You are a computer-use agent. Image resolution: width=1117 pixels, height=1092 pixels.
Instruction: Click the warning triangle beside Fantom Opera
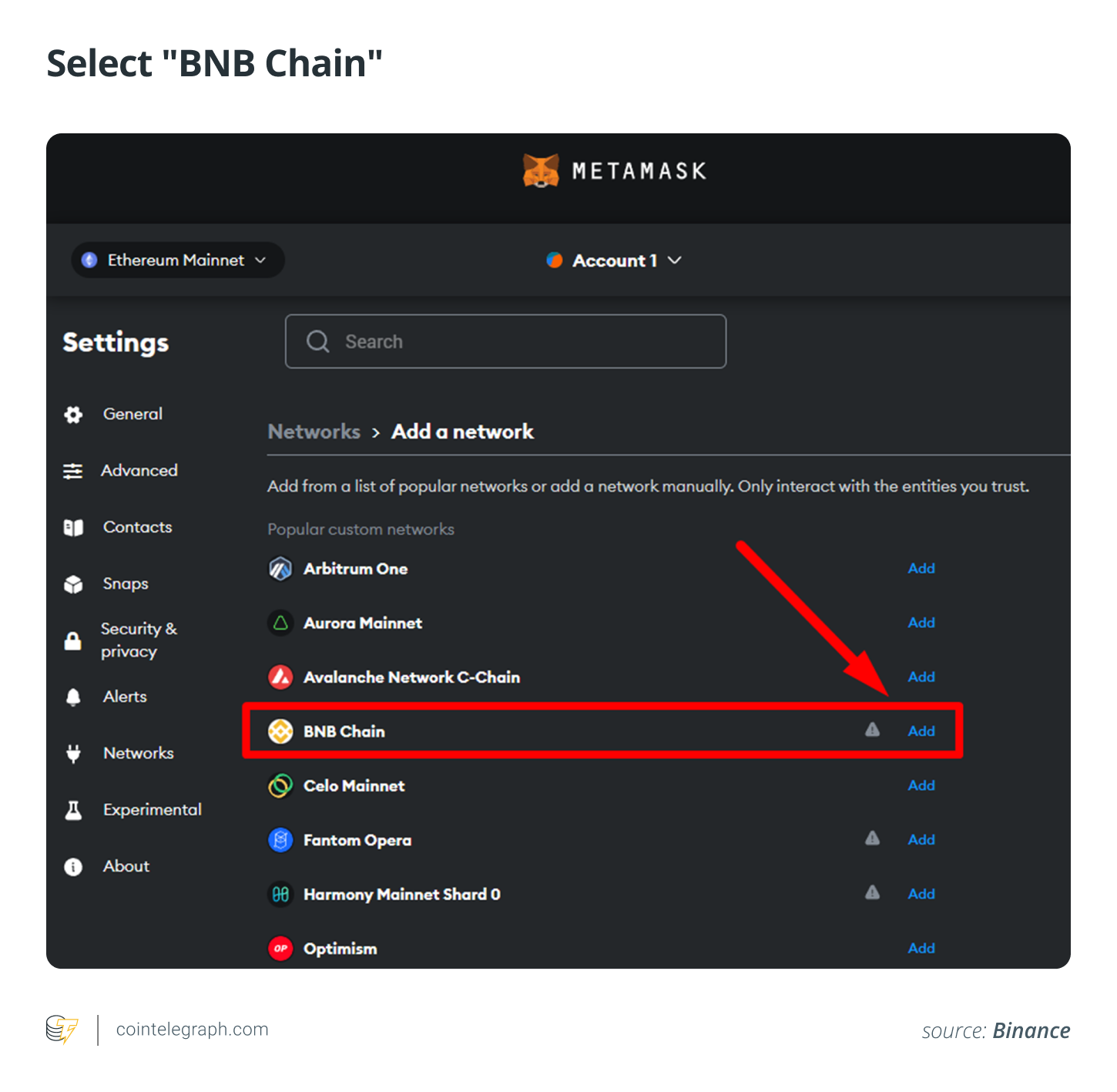pos(873,839)
